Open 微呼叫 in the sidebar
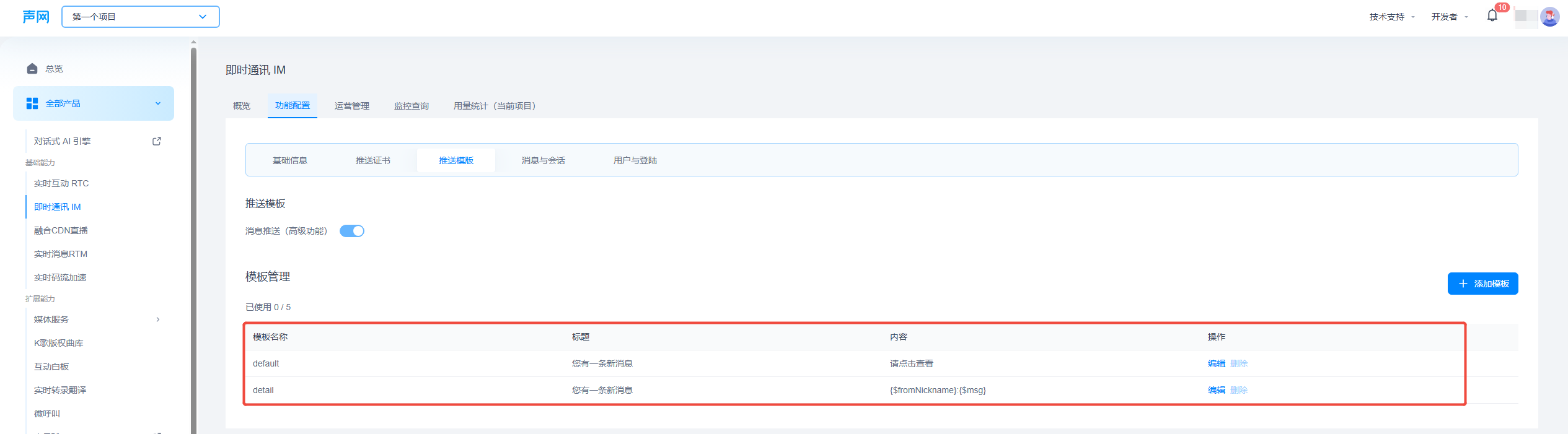Screen dimensions: 1568x434 coord(47,414)
